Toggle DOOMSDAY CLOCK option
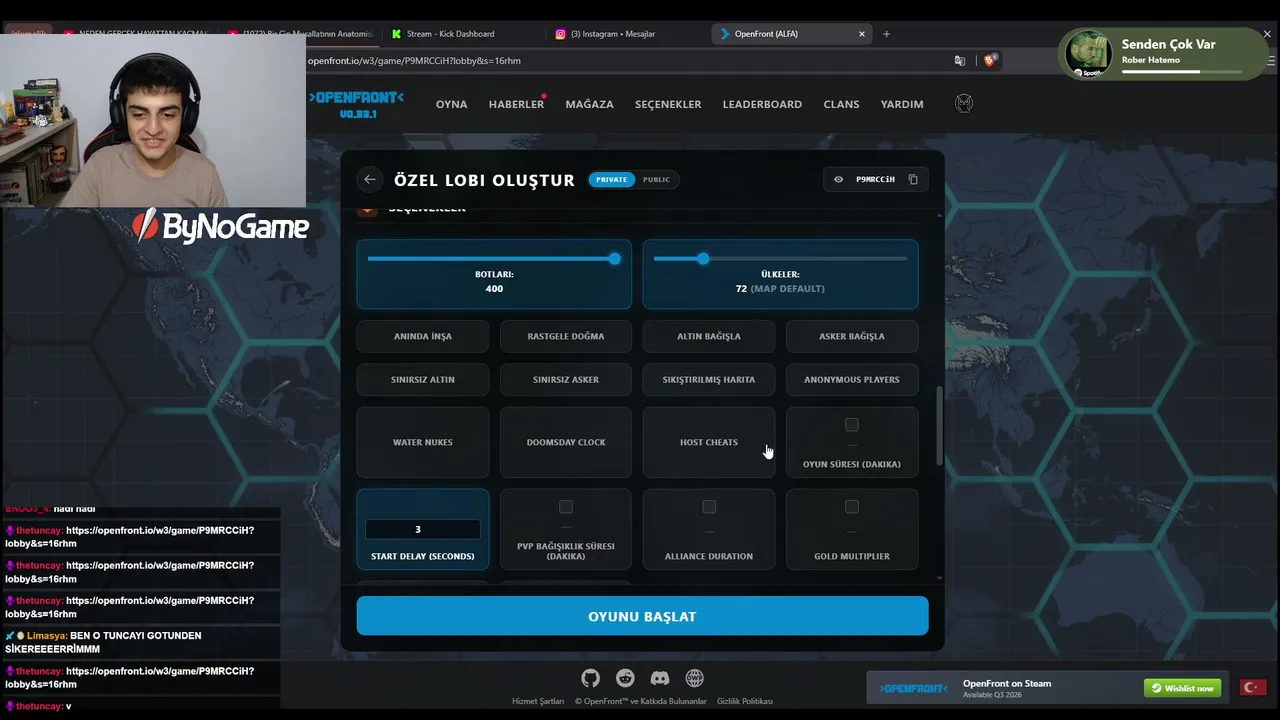The height and width of the screenshot is (720, 1280). [x=566, y=442]
